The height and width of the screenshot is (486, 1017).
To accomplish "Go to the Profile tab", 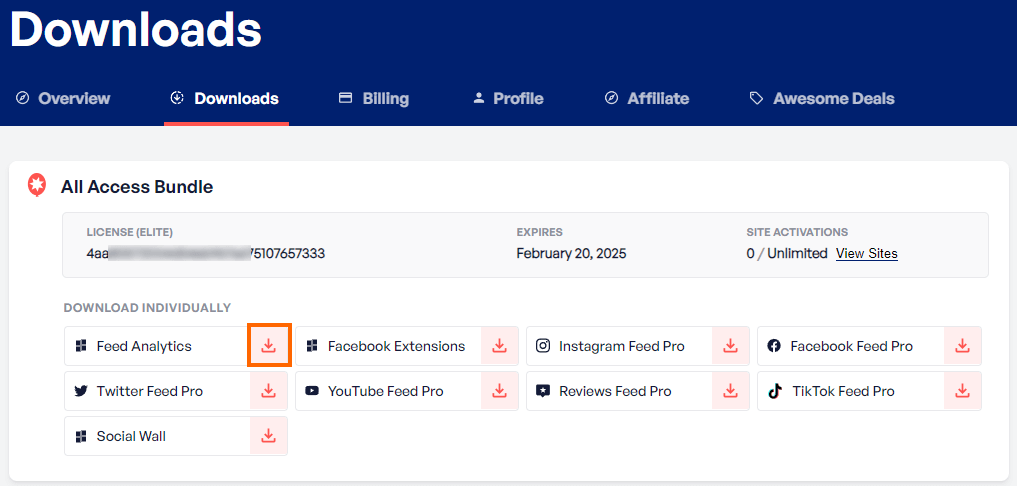I will click(508, 98).
